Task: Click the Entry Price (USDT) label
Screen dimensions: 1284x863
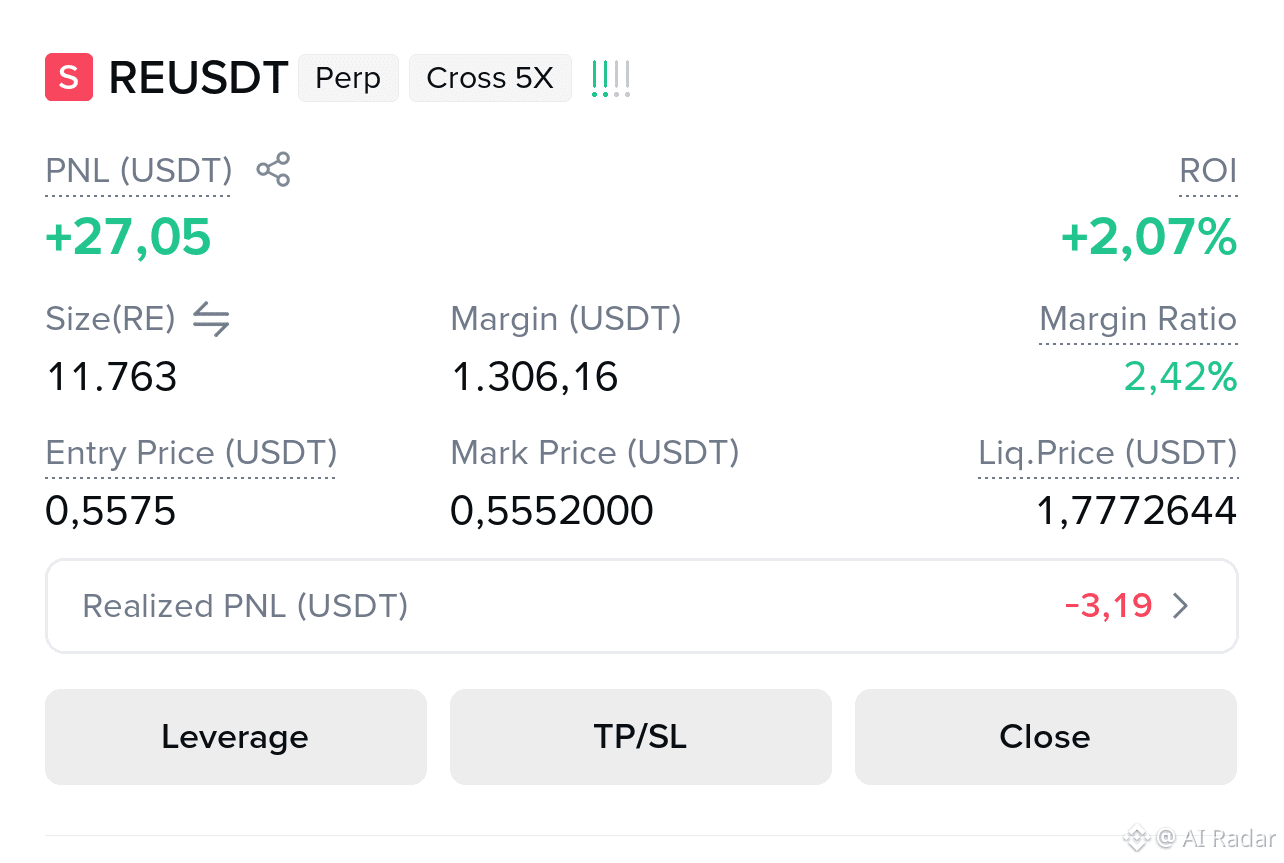Action: 191,453
